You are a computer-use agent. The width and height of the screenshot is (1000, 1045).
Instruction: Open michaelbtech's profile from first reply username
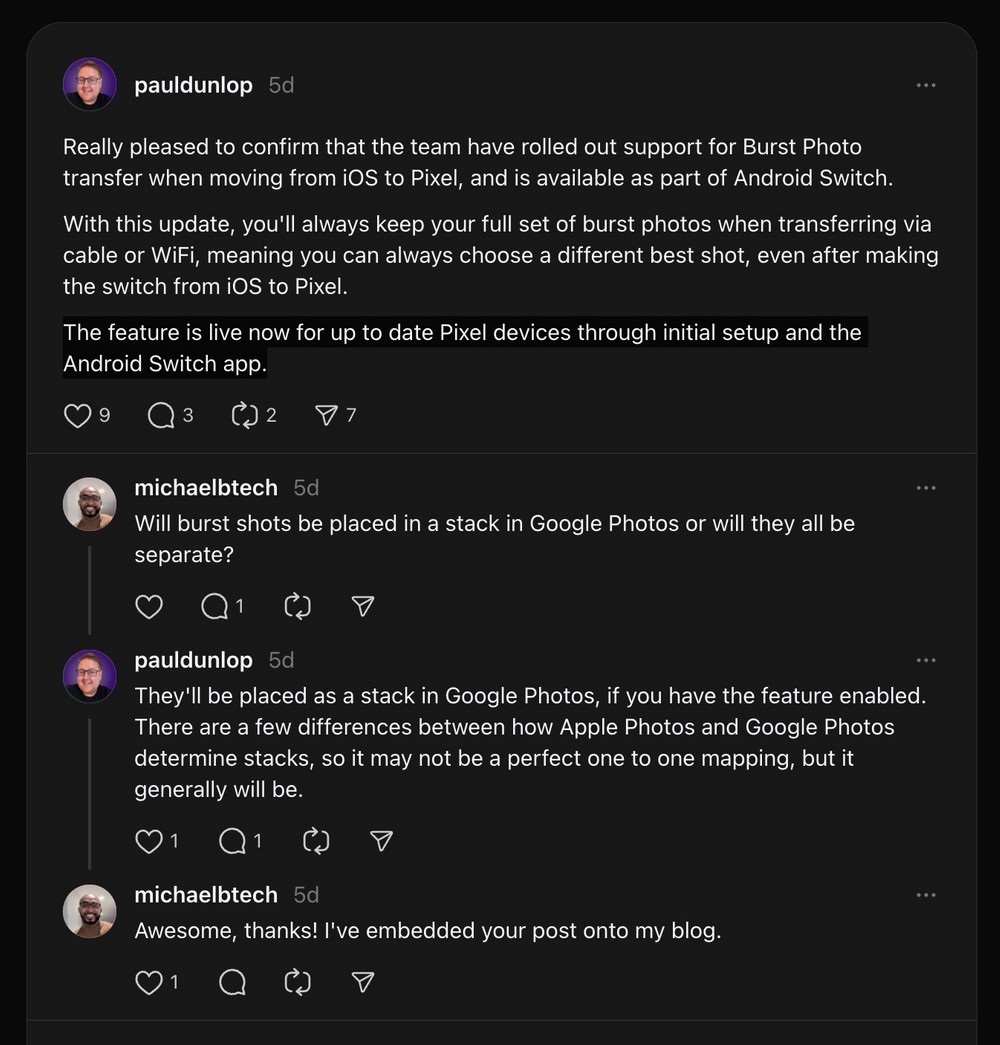pos(206,488)
